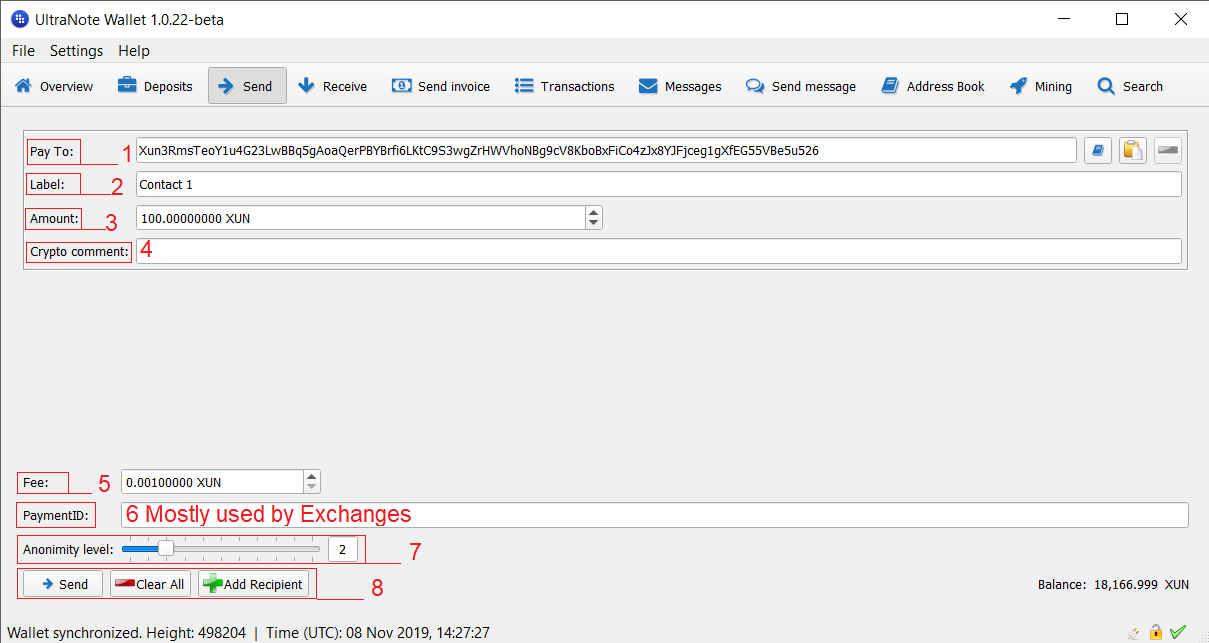
Task: View the Transactions list
Action: tap(565, 86)
